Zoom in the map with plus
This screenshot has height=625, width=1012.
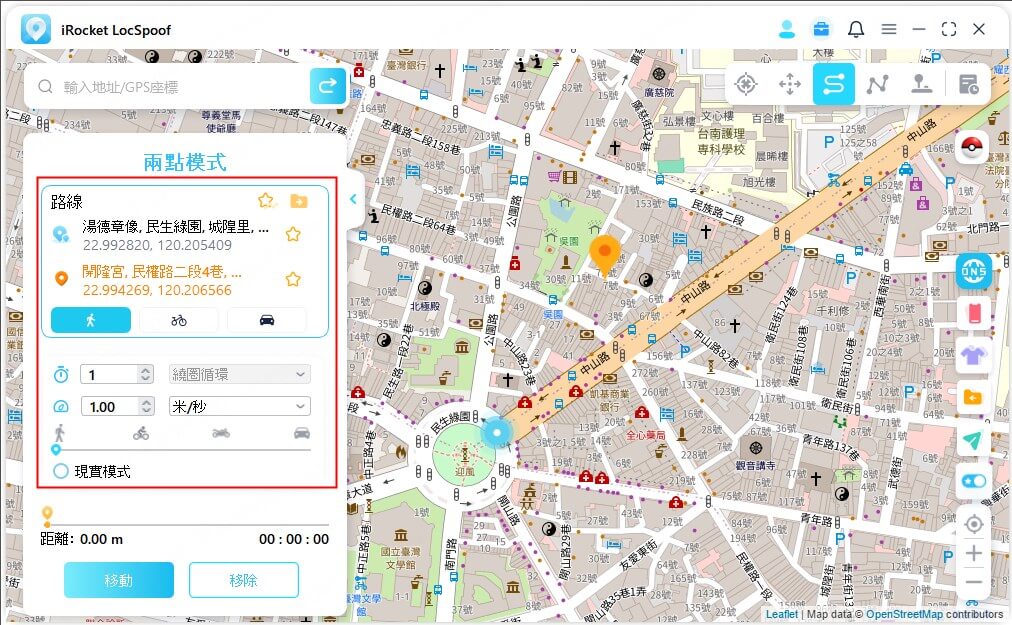click(x=973, y=553)
